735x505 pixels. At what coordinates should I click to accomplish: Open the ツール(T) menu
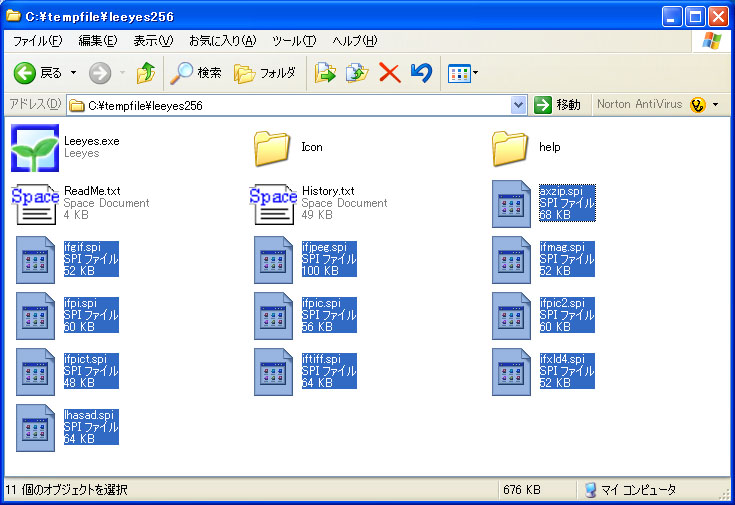point(294,41)
